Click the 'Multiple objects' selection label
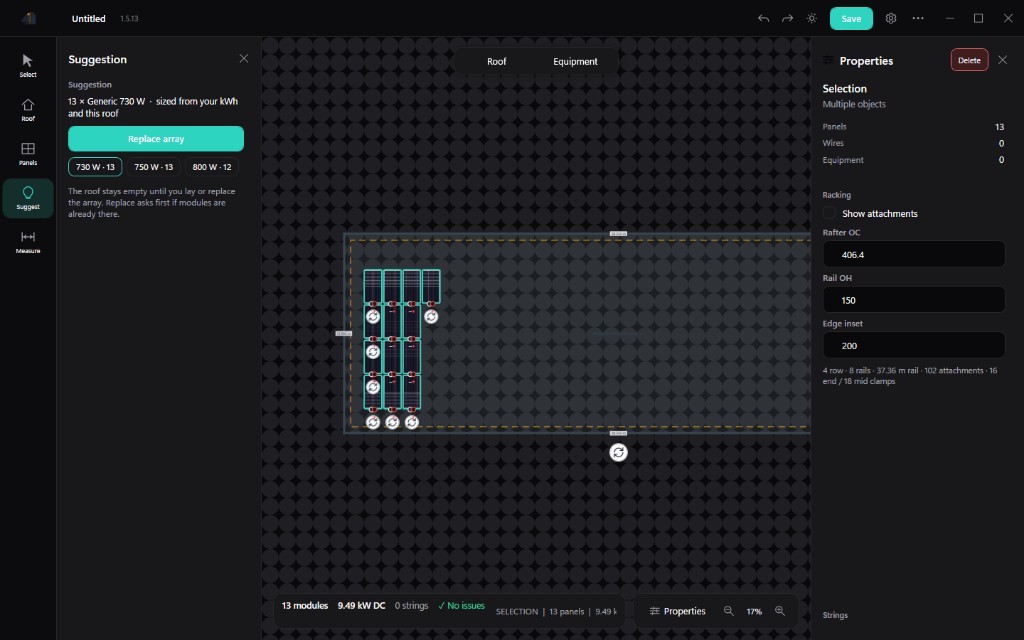This screenshot has height=640, width=1024. (x=854, y=104)
